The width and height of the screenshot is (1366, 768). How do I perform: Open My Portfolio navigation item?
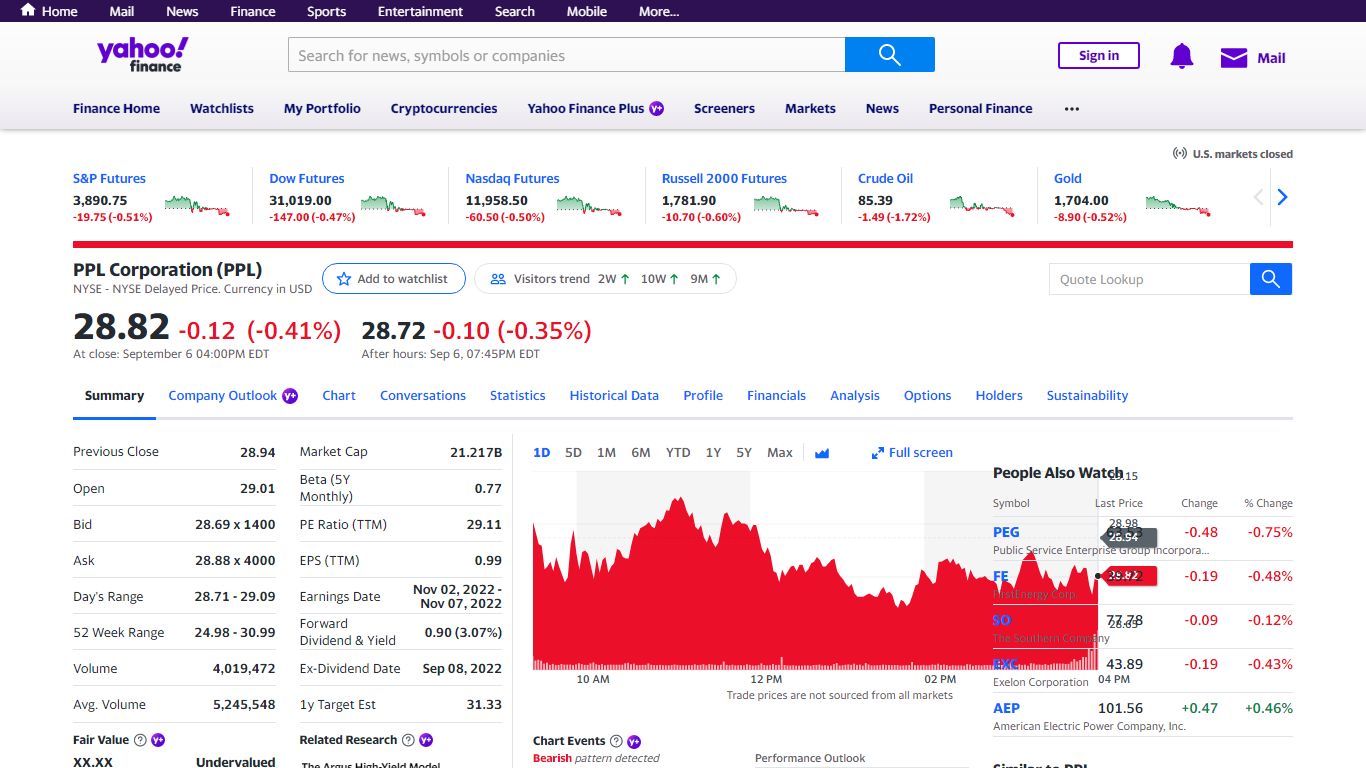(x=322, y=108)
